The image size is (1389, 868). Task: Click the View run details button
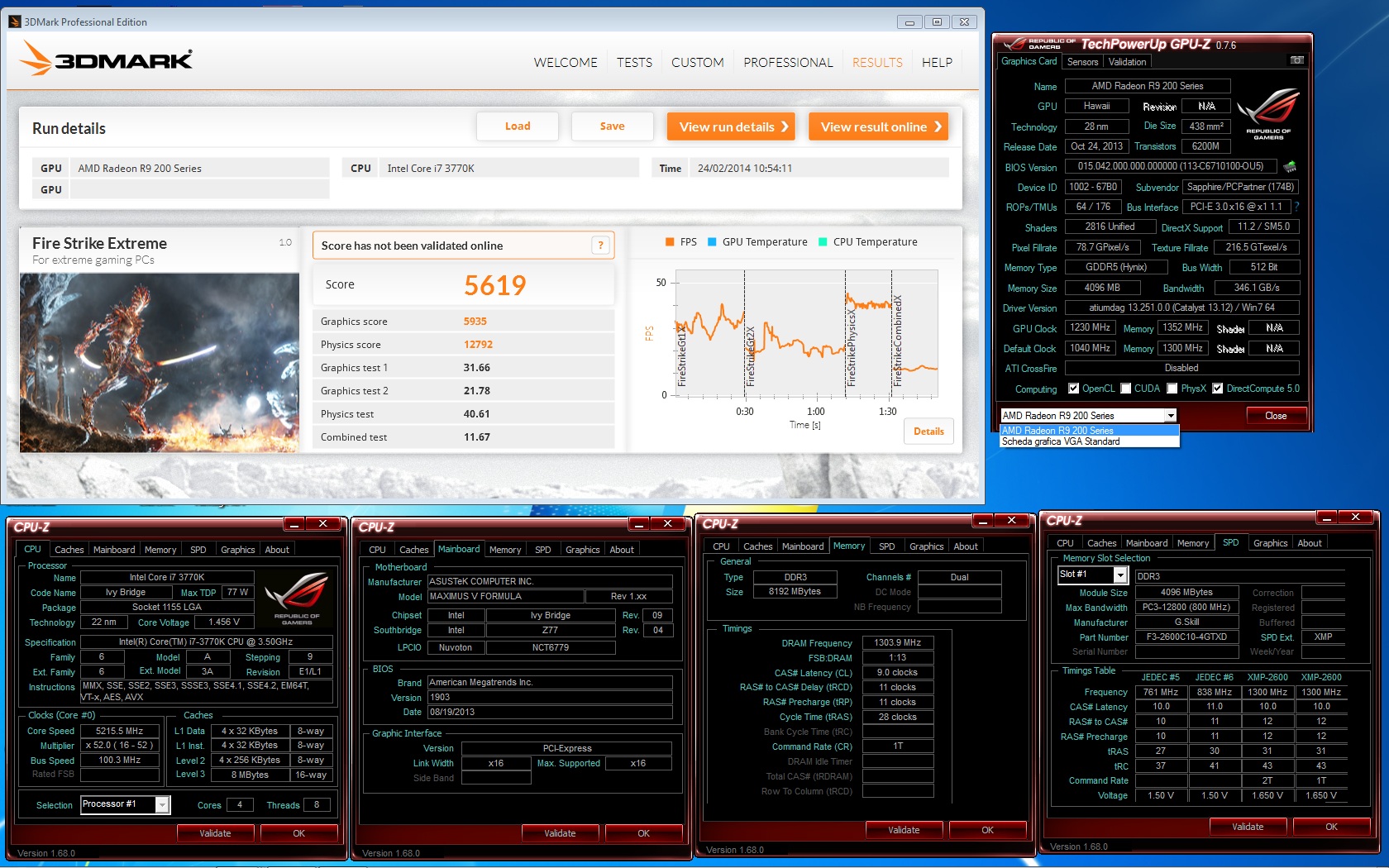tap(731, 126)
